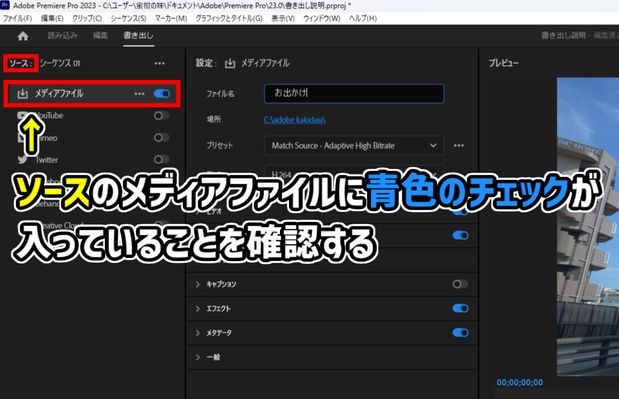
Task: Expand the Metadata (メタデータ) section
Action: (198, 333)
